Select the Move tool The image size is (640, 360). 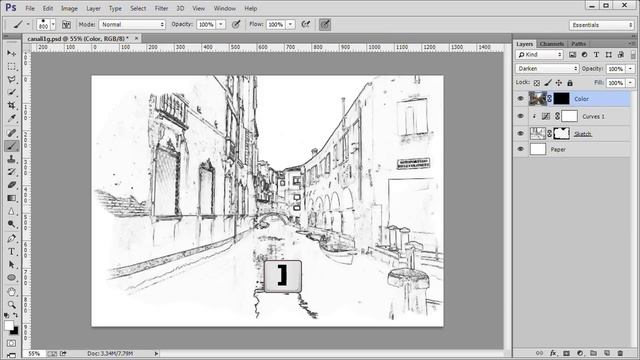point(11,53)
